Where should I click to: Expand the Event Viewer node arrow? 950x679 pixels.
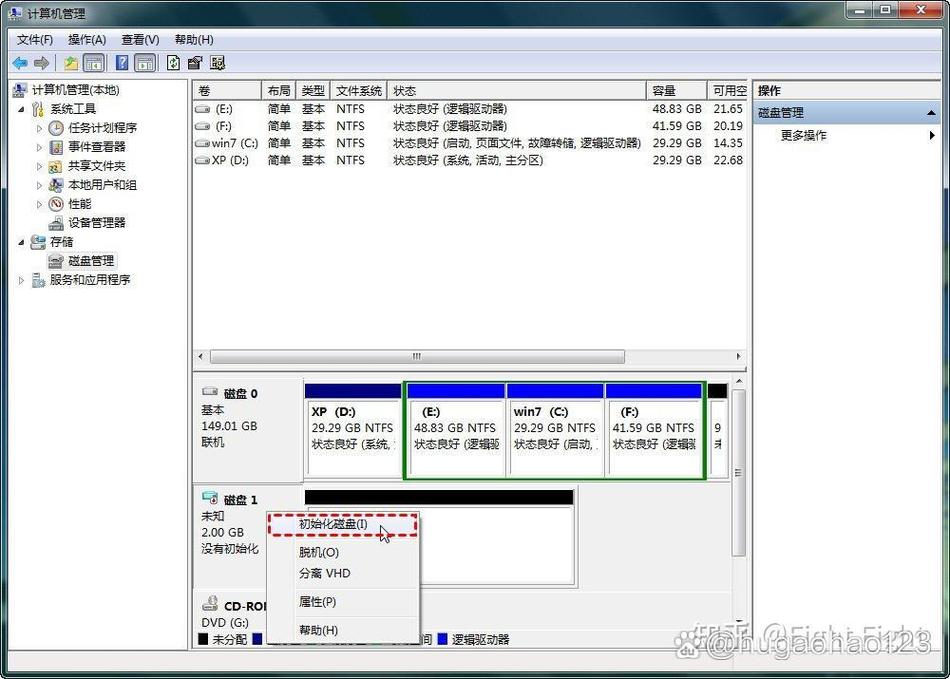point(39,147)
